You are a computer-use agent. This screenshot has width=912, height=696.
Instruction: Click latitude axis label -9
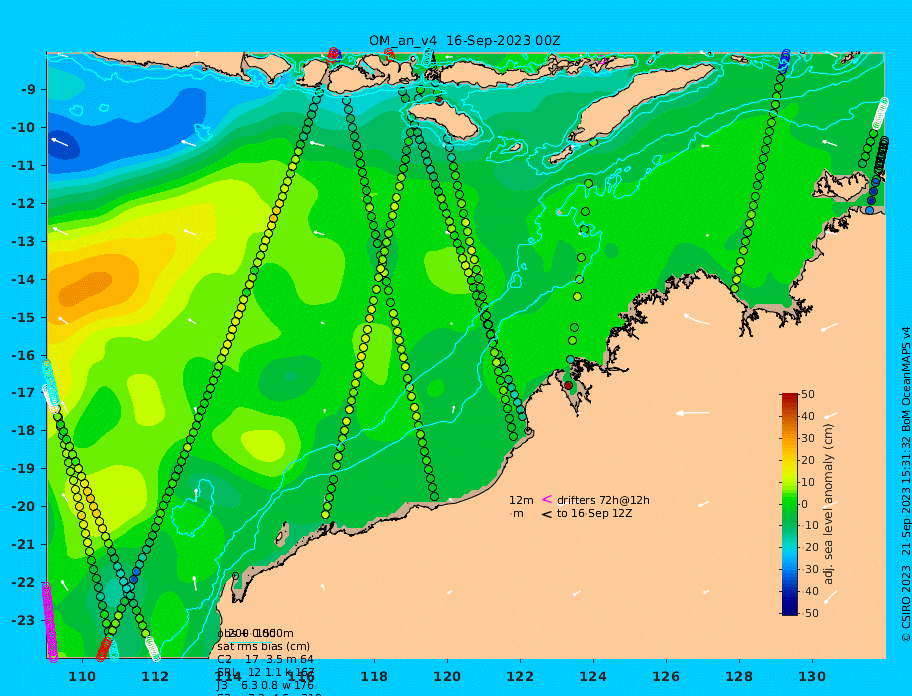point(28,90)
